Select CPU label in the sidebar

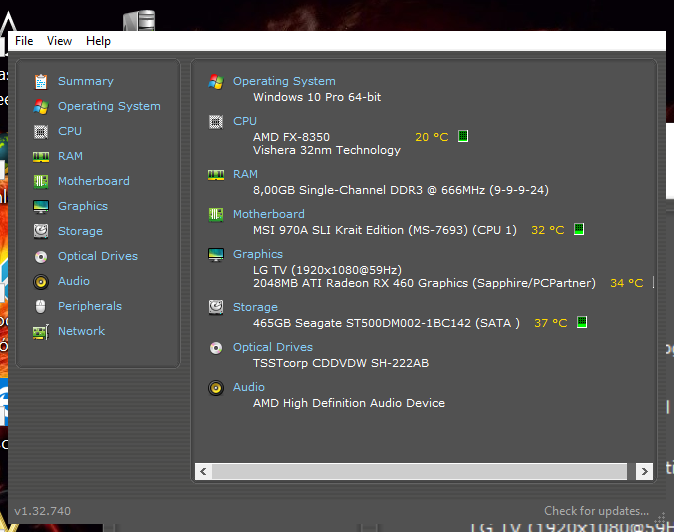click(70, 131)
